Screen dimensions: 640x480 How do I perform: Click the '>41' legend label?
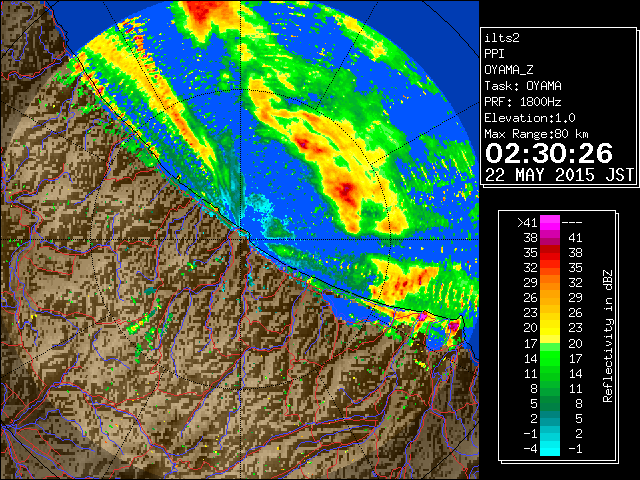pyautogui.click(x=527, y=222)
